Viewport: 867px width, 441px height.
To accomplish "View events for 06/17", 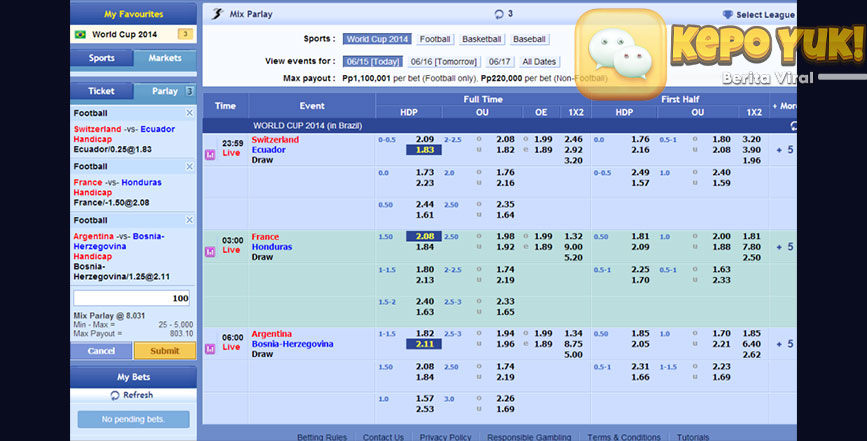I will coord(499,62).
